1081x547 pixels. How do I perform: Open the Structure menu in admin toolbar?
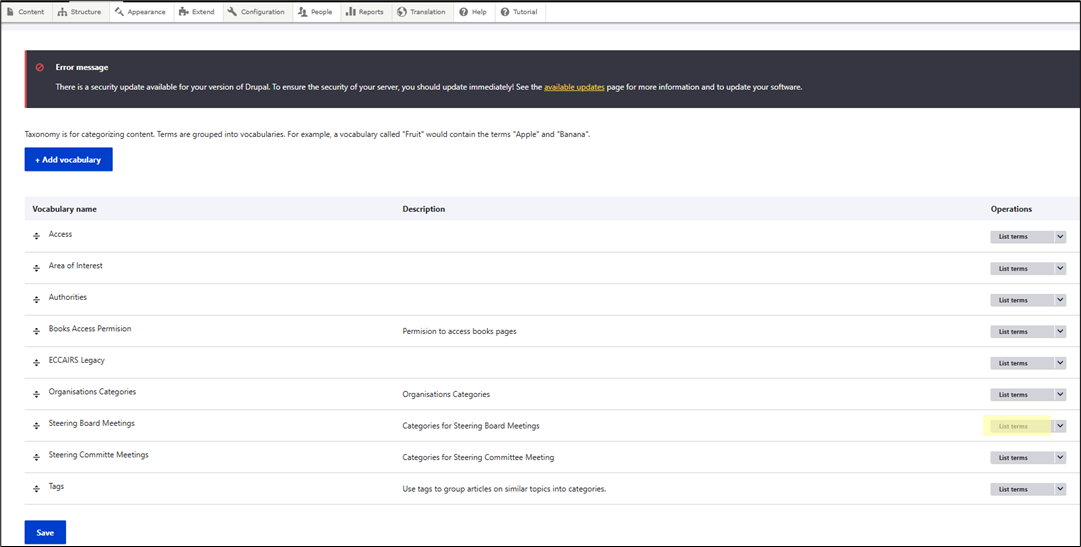[x=78, y=12]
